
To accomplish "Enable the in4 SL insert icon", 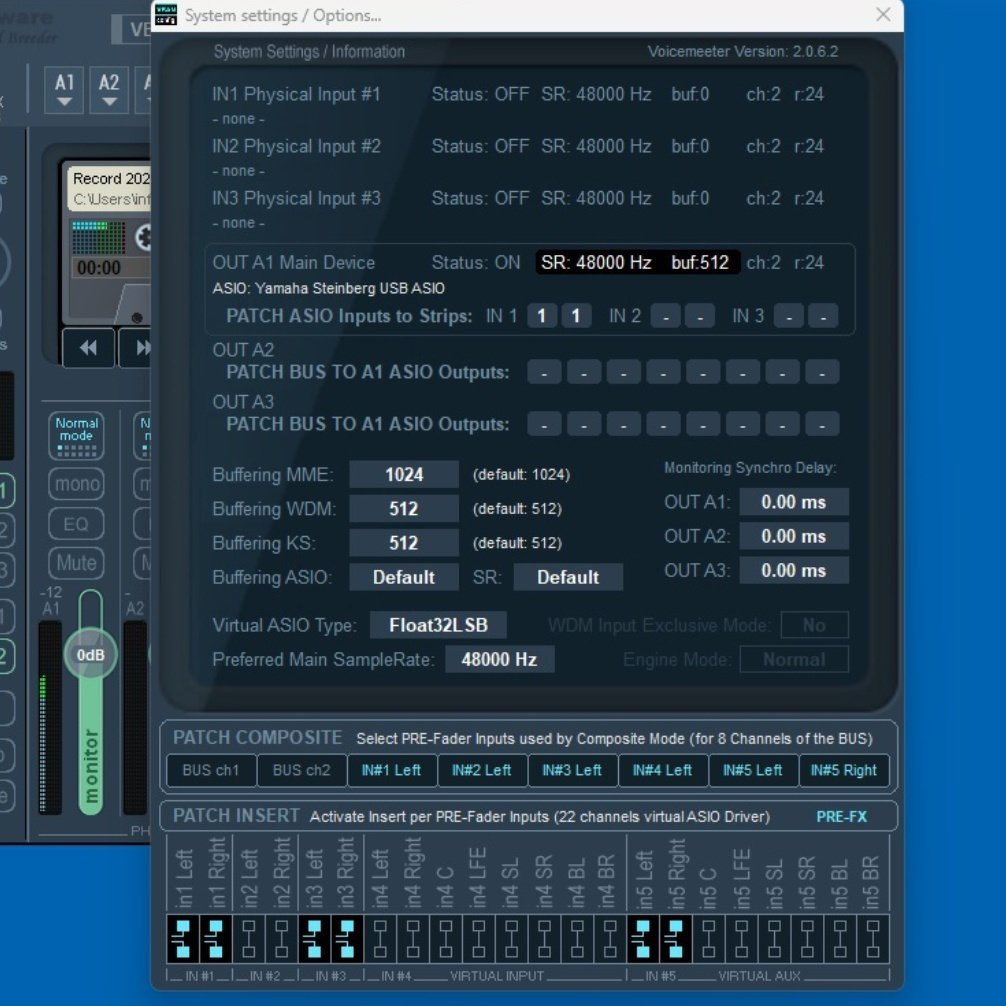I will (x=511, y=939).
